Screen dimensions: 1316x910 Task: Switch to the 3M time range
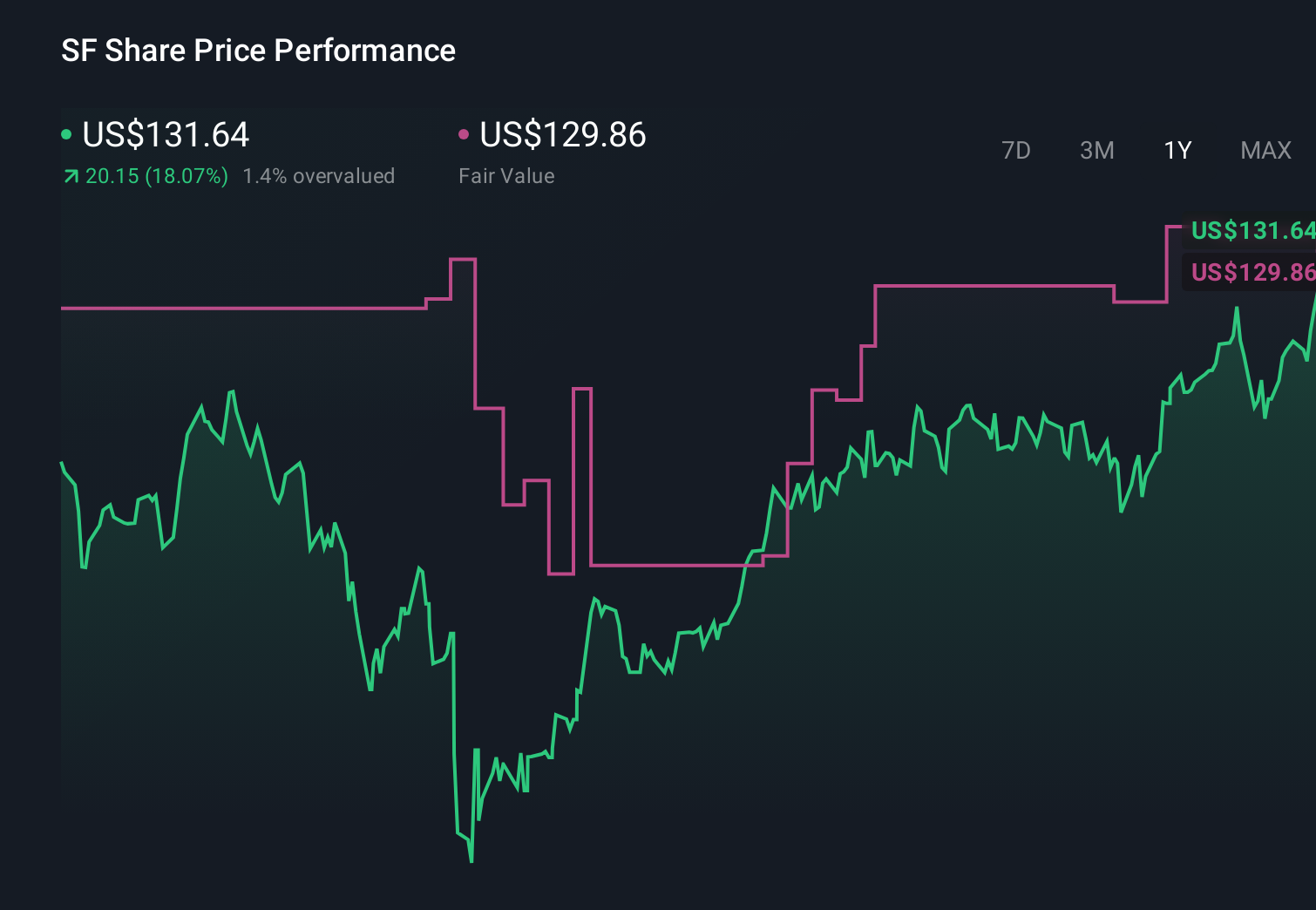tap(1096, 150)
